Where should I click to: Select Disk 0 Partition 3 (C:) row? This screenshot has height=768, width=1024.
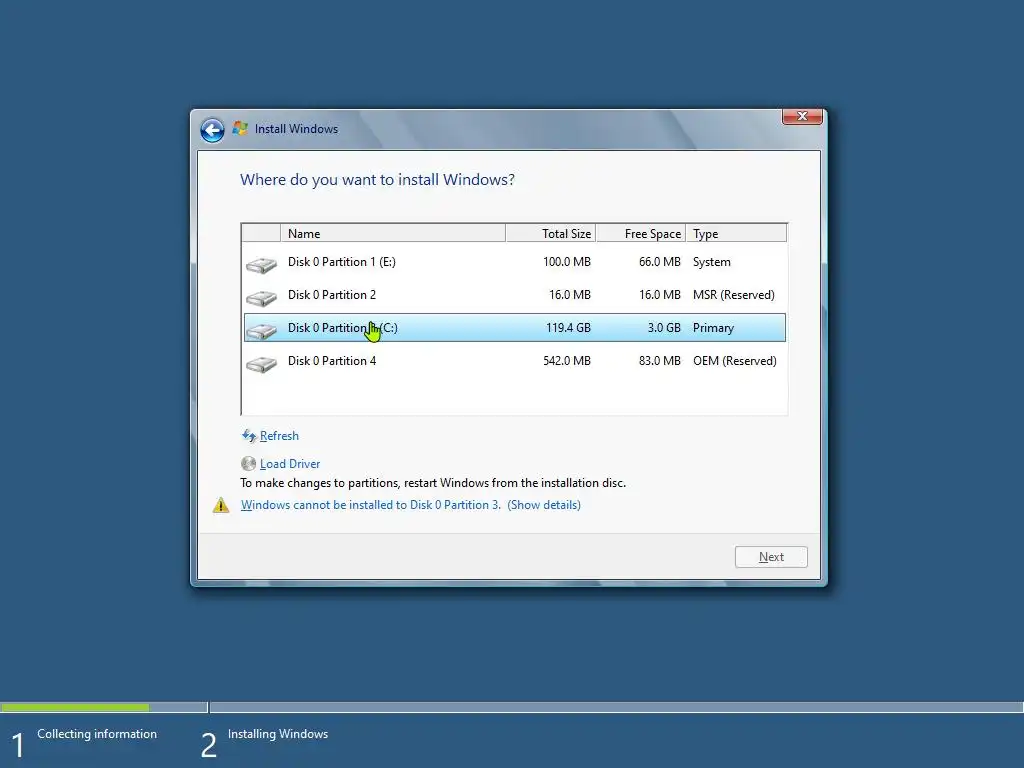(x=515, y=328)
